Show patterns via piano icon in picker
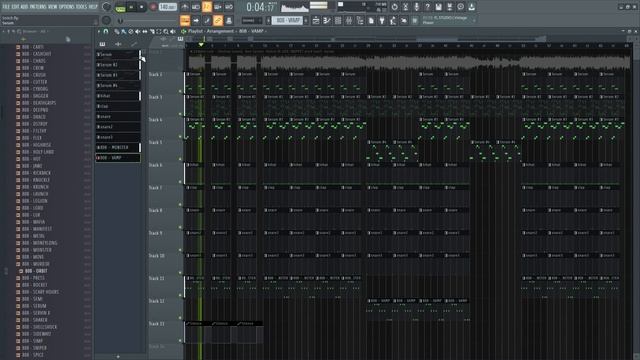 [102, 44]
